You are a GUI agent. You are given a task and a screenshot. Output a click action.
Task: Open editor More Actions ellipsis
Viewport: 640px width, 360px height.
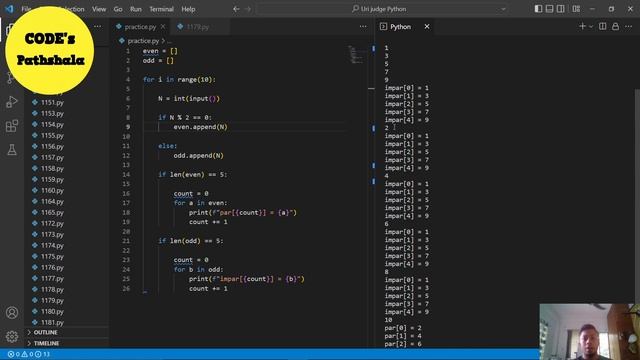363,27
